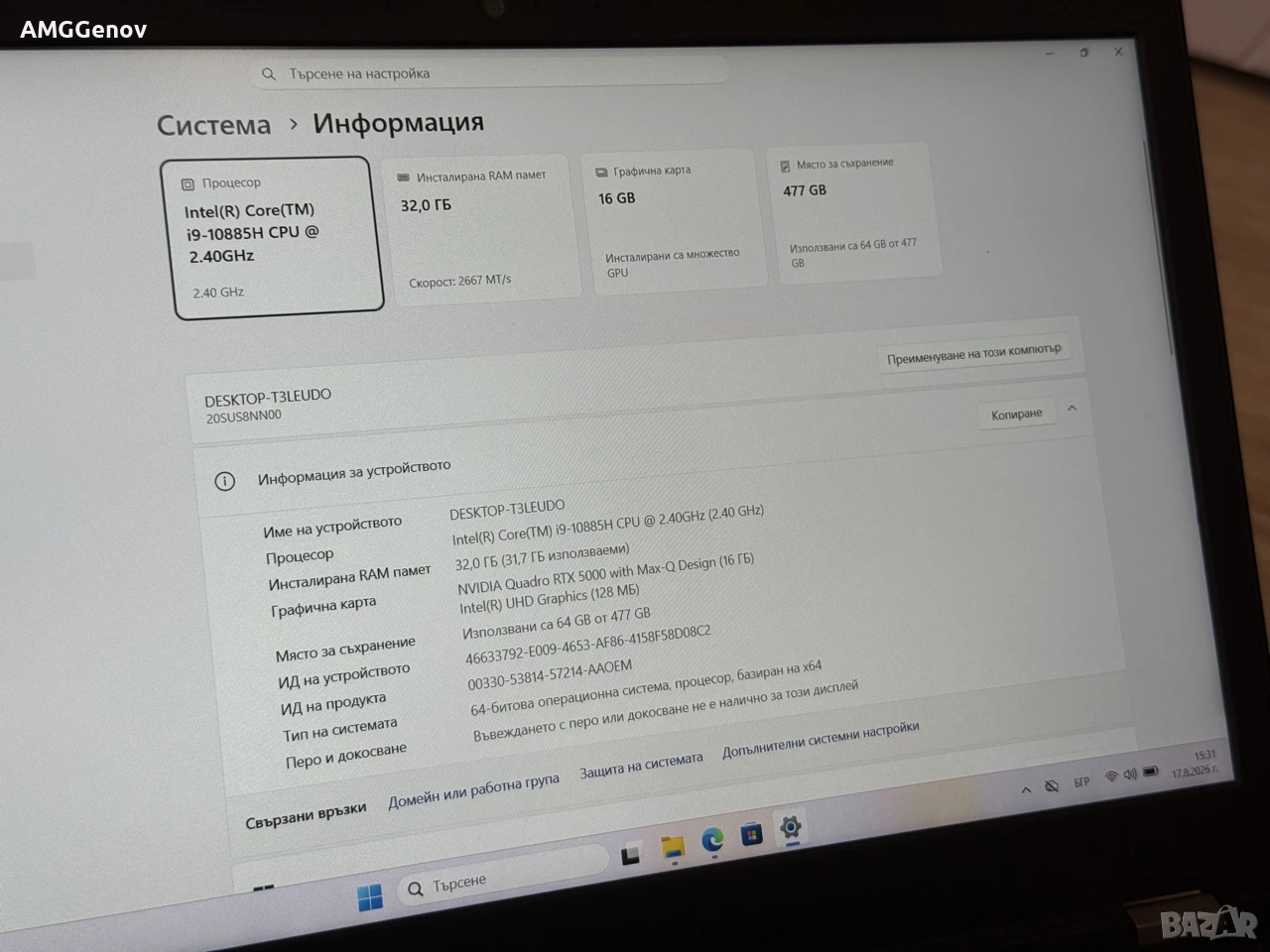This screenshot has height=952, width=1270.
Task: Click the Име на устройството label
Action: [332, 527]
